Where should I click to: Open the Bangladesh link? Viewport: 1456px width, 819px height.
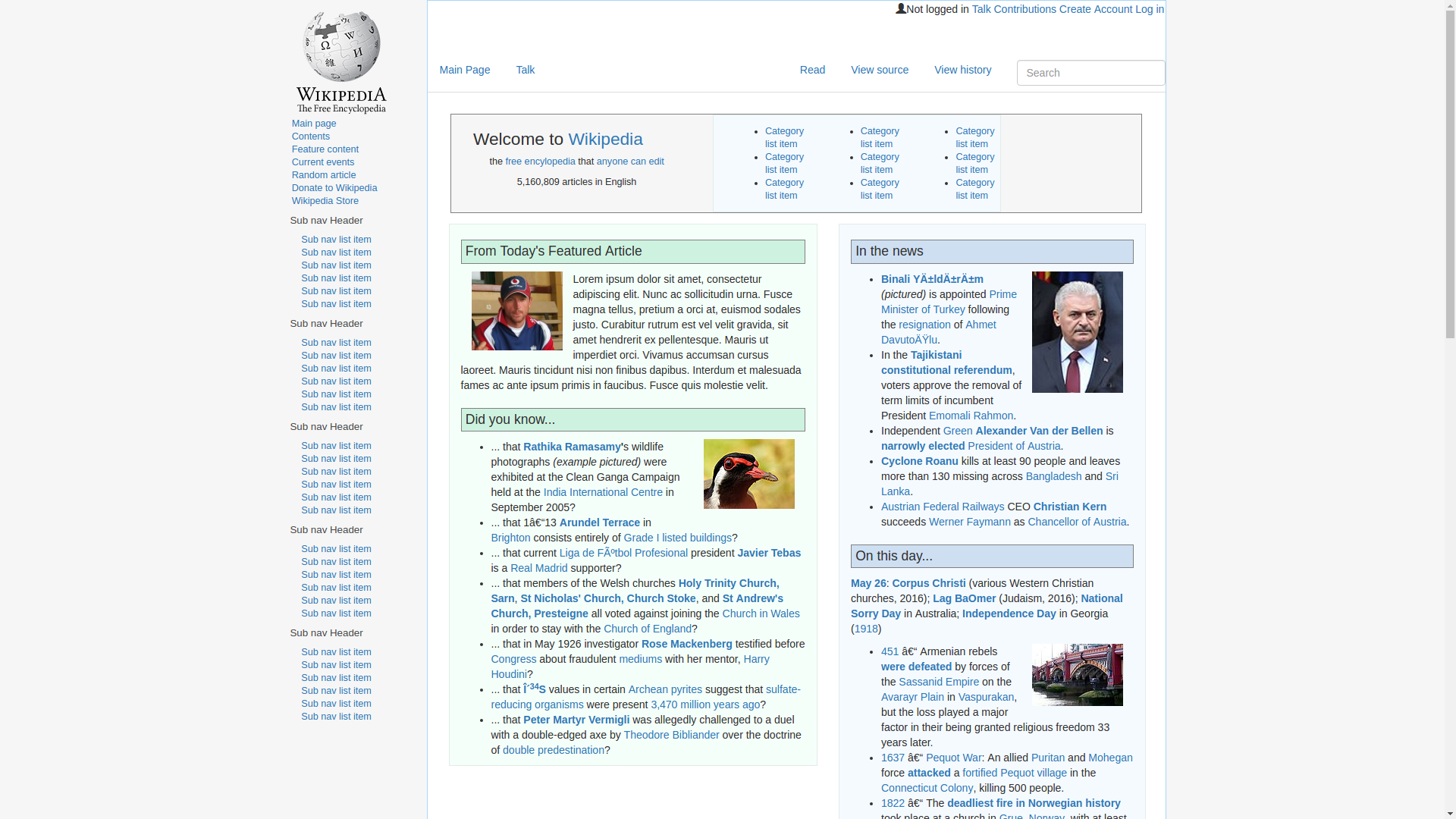coord(1054,476)
